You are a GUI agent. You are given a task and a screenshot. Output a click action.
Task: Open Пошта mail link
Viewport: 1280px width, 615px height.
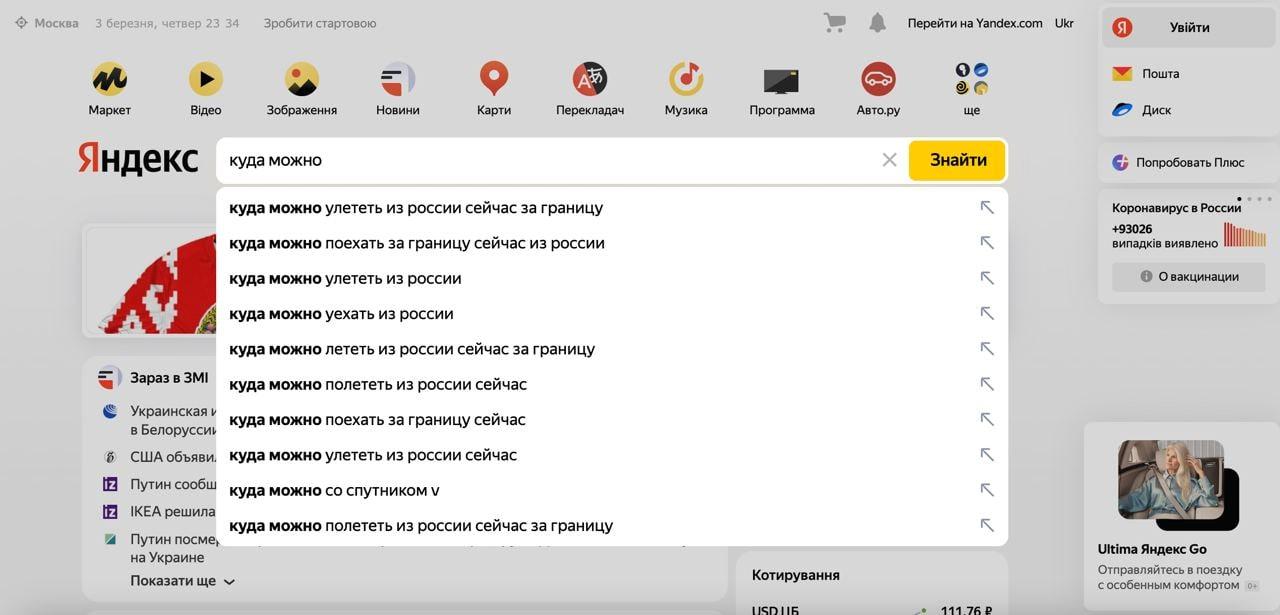(1146, 74)
